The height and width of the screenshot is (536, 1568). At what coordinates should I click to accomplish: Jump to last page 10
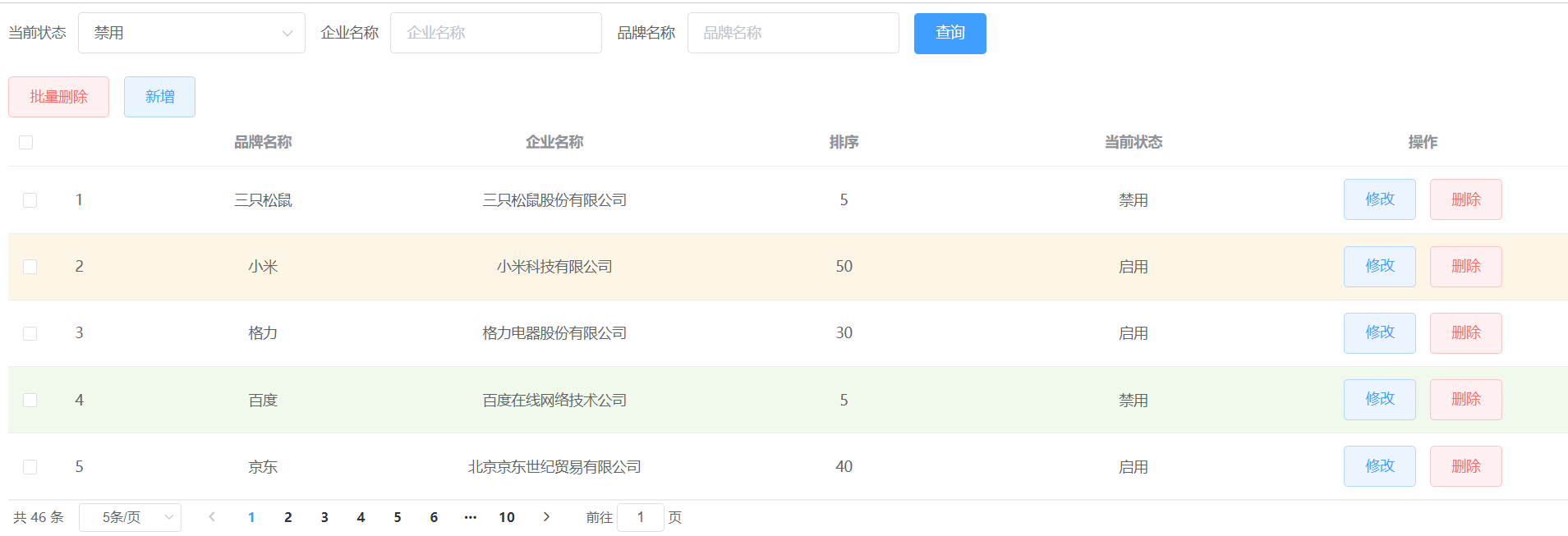[x=507, y=517]
